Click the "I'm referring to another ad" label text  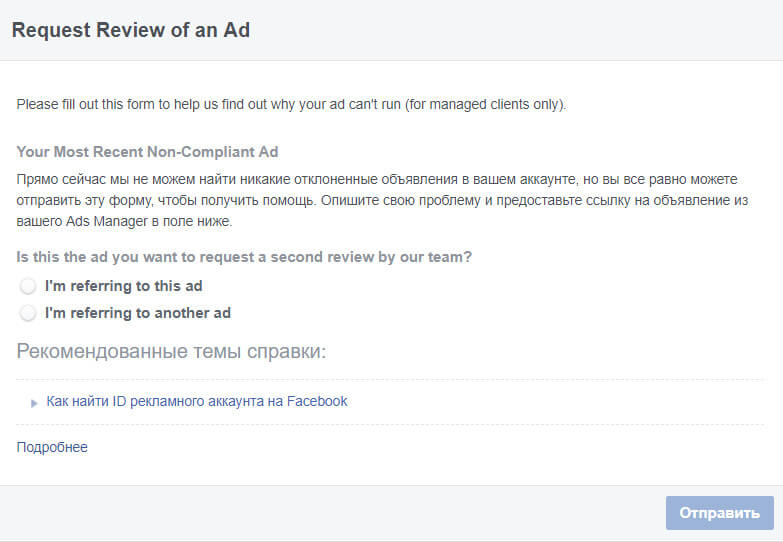(x=137, y=313)
